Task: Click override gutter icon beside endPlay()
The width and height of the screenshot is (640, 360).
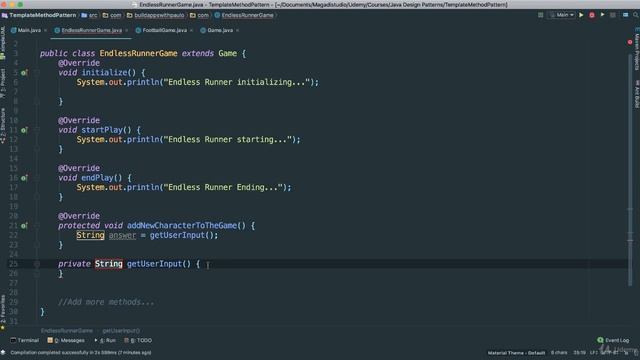Action: [x=24, y=178]
